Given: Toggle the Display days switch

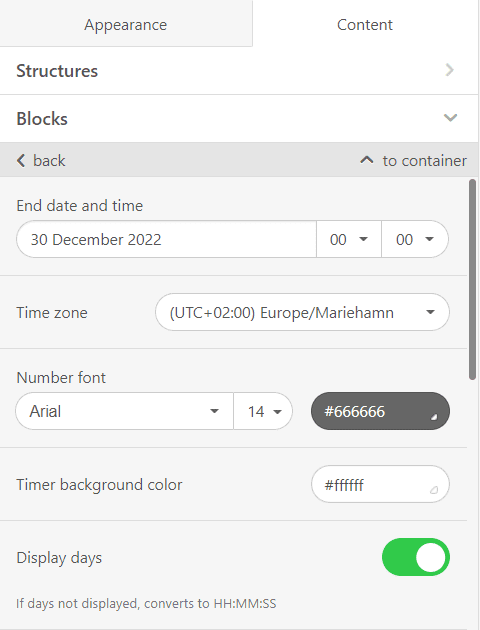Looking at the screenshot, I should [x=416, y=557].
